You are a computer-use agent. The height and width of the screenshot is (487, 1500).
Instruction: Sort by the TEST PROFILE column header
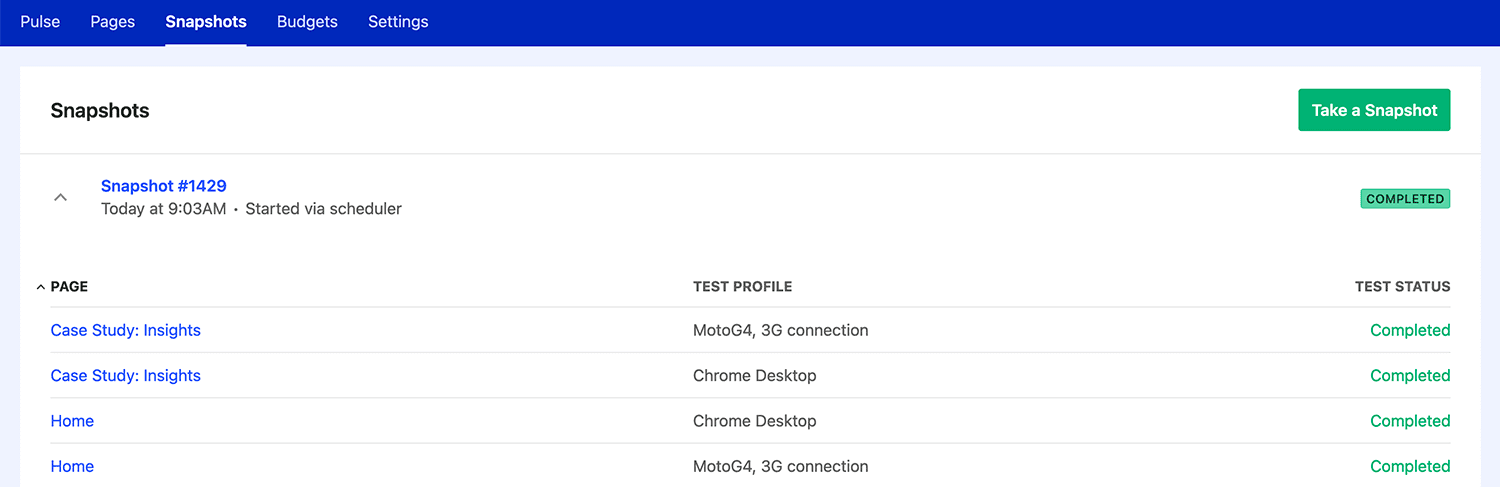[742, 287]
